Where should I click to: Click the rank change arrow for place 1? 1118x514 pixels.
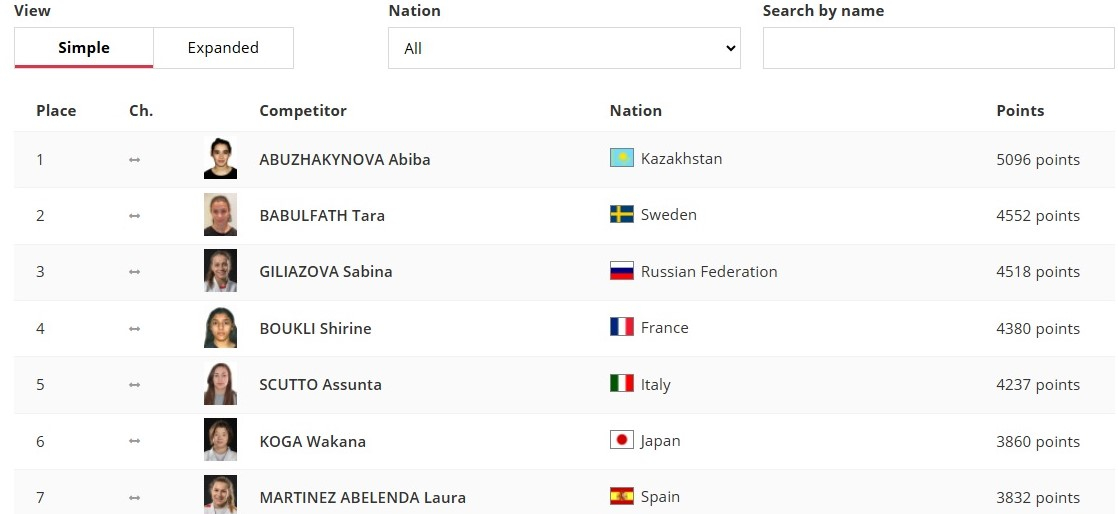pos(135,159)
